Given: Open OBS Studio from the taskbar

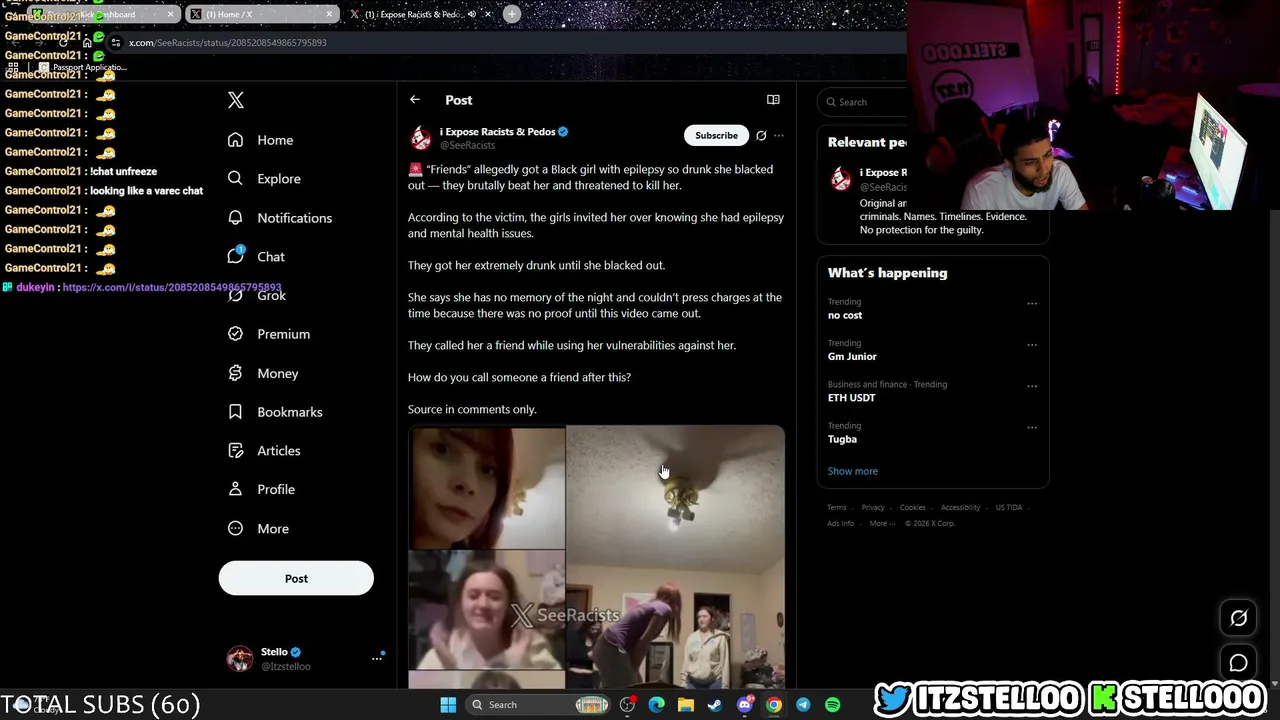Looking at the screenshot, I should pos(627,705).
